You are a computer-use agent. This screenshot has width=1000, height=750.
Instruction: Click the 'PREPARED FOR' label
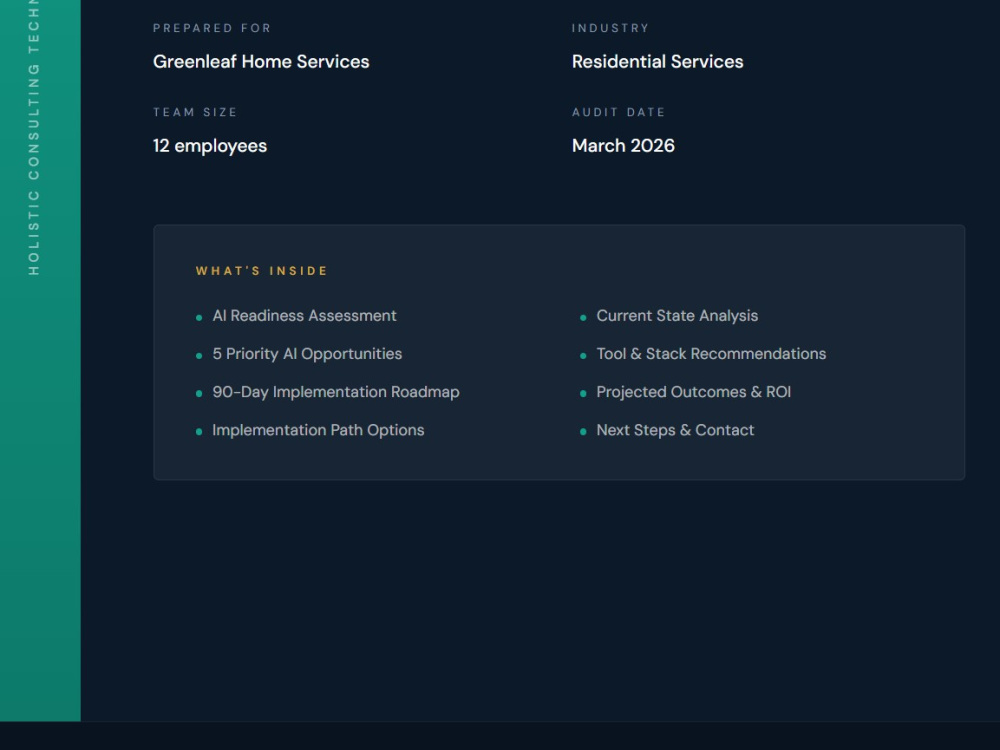[x=212, y=28]
